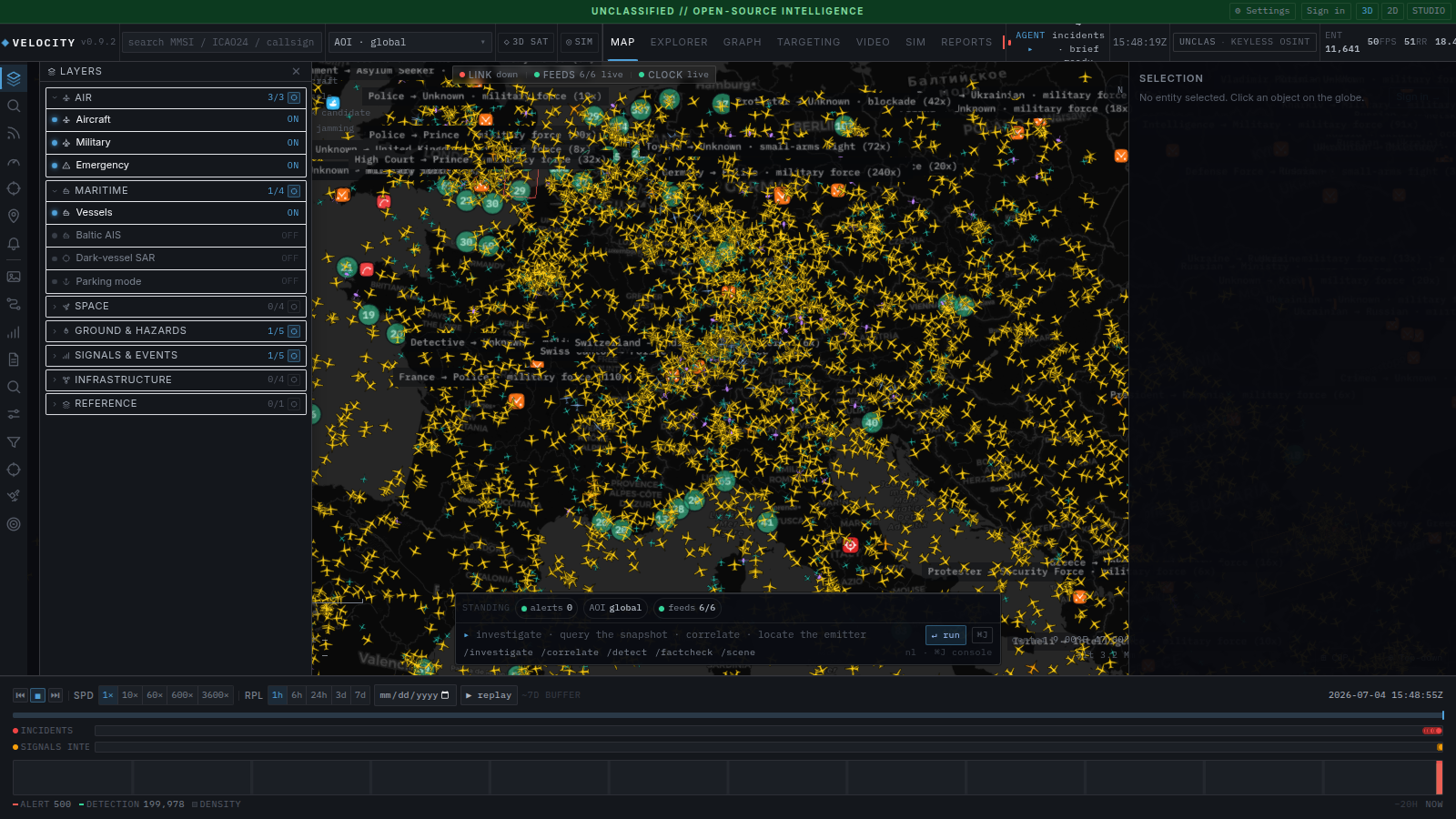Open the bar-chart signal sidebar icon
Image resolution: width=1456 pixels, height=819 pixels.
tap(14, 332)
